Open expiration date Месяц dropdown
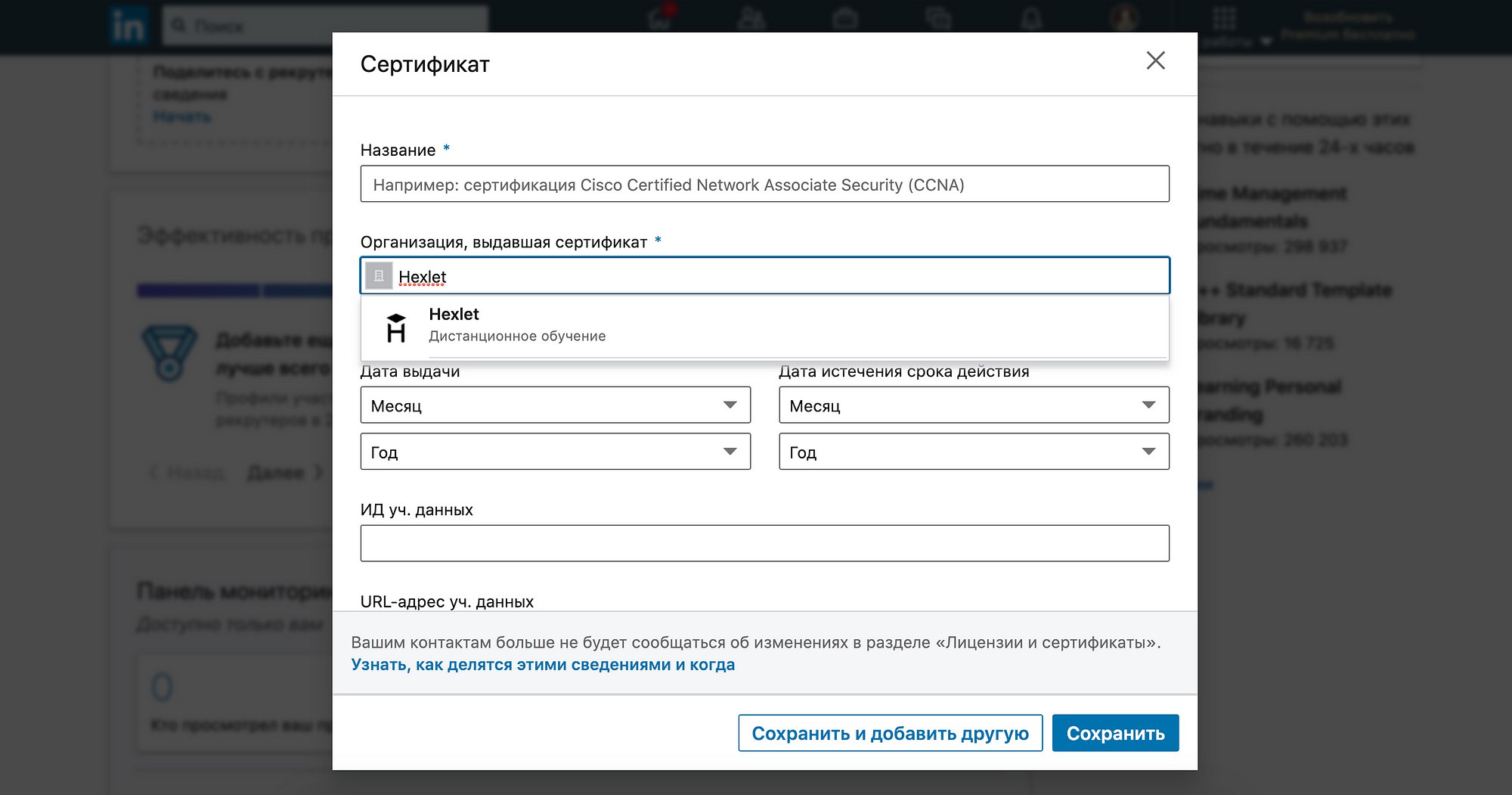Image resolution: width=1512 pixels, height=795 pixels. [974, 405]
